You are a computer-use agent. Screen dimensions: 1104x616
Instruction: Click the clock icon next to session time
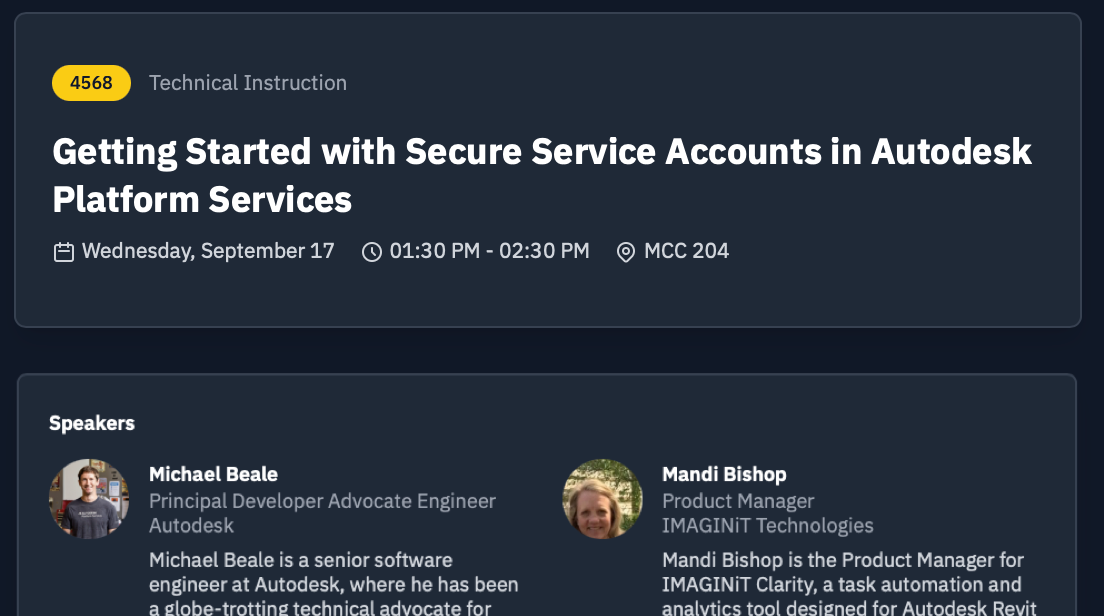(x=372, y=252)
